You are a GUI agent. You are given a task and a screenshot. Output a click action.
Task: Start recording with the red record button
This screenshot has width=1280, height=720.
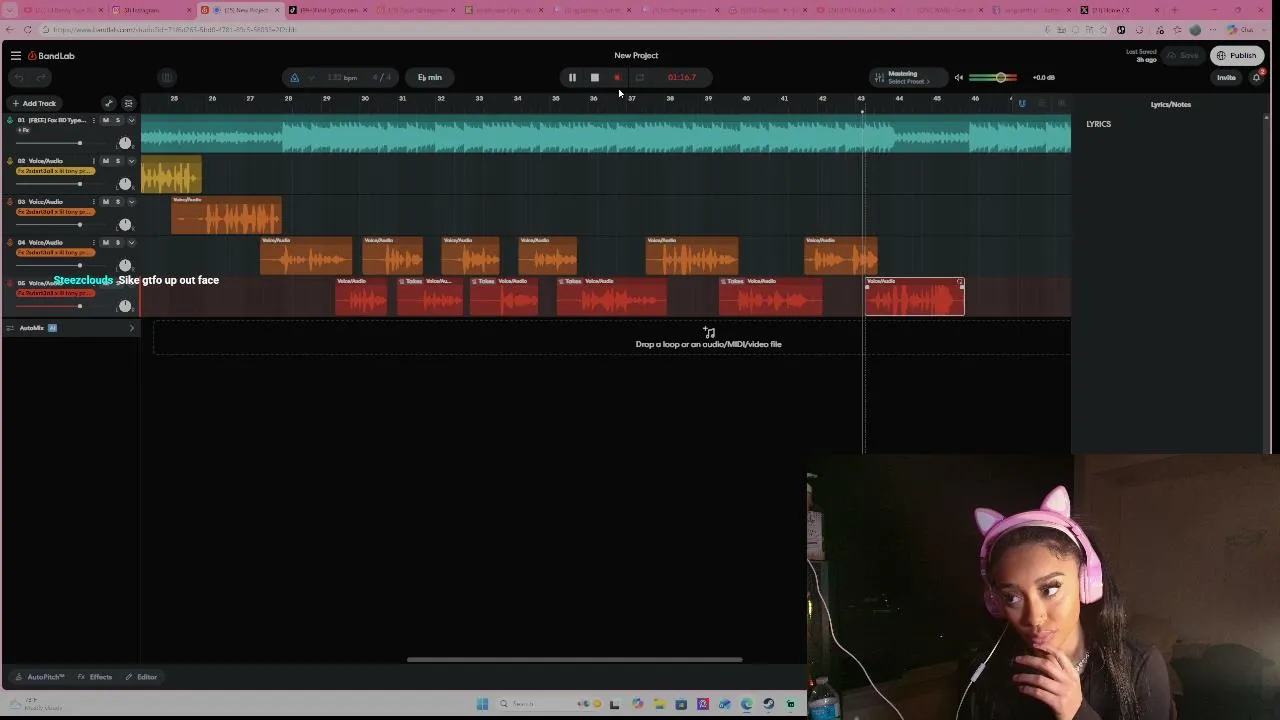[x=617, y=77]
